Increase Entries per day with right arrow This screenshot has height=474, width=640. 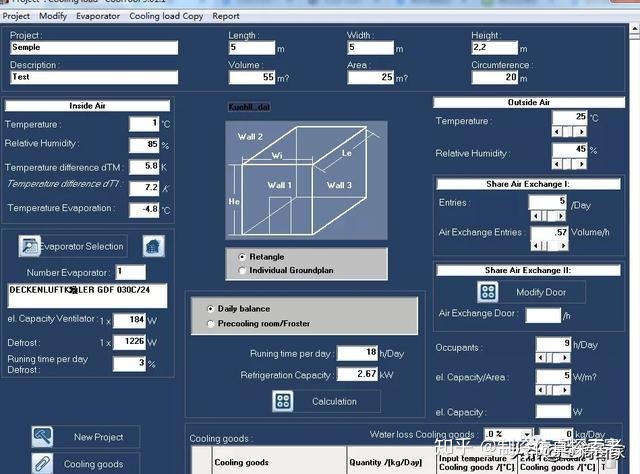pos(561,216)
